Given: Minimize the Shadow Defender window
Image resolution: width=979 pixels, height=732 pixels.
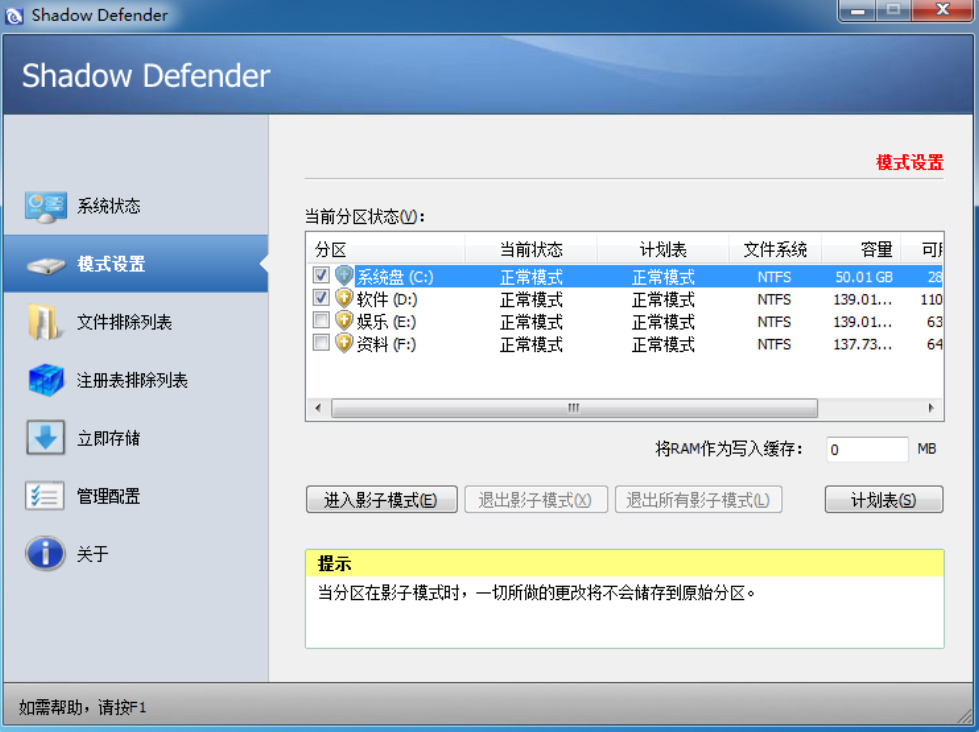Looking at the screenshot, I should pos(858,11).
